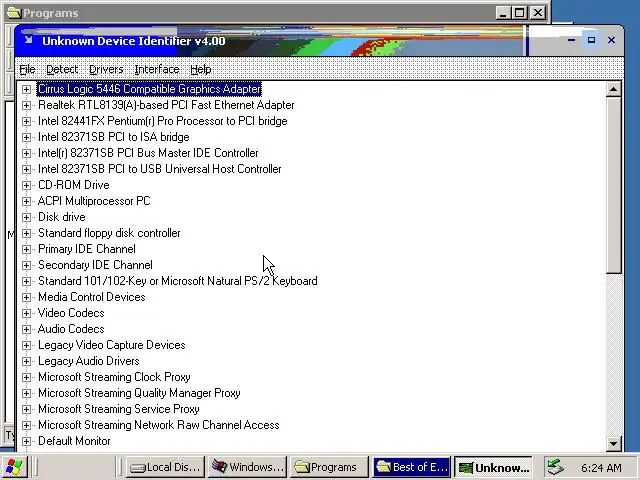Open the Detect menu
Image resolution: width=640 pixels, height=480 pixels.
[62, 69]
